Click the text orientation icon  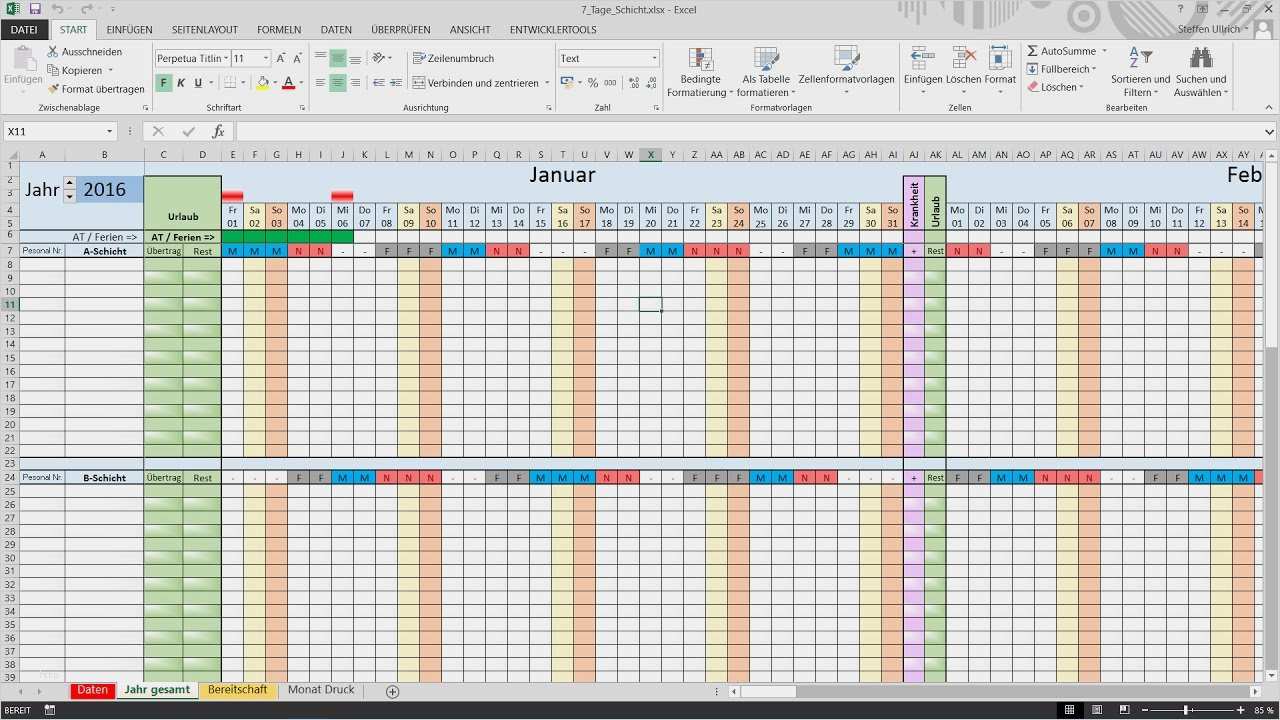tap(379, 58)
